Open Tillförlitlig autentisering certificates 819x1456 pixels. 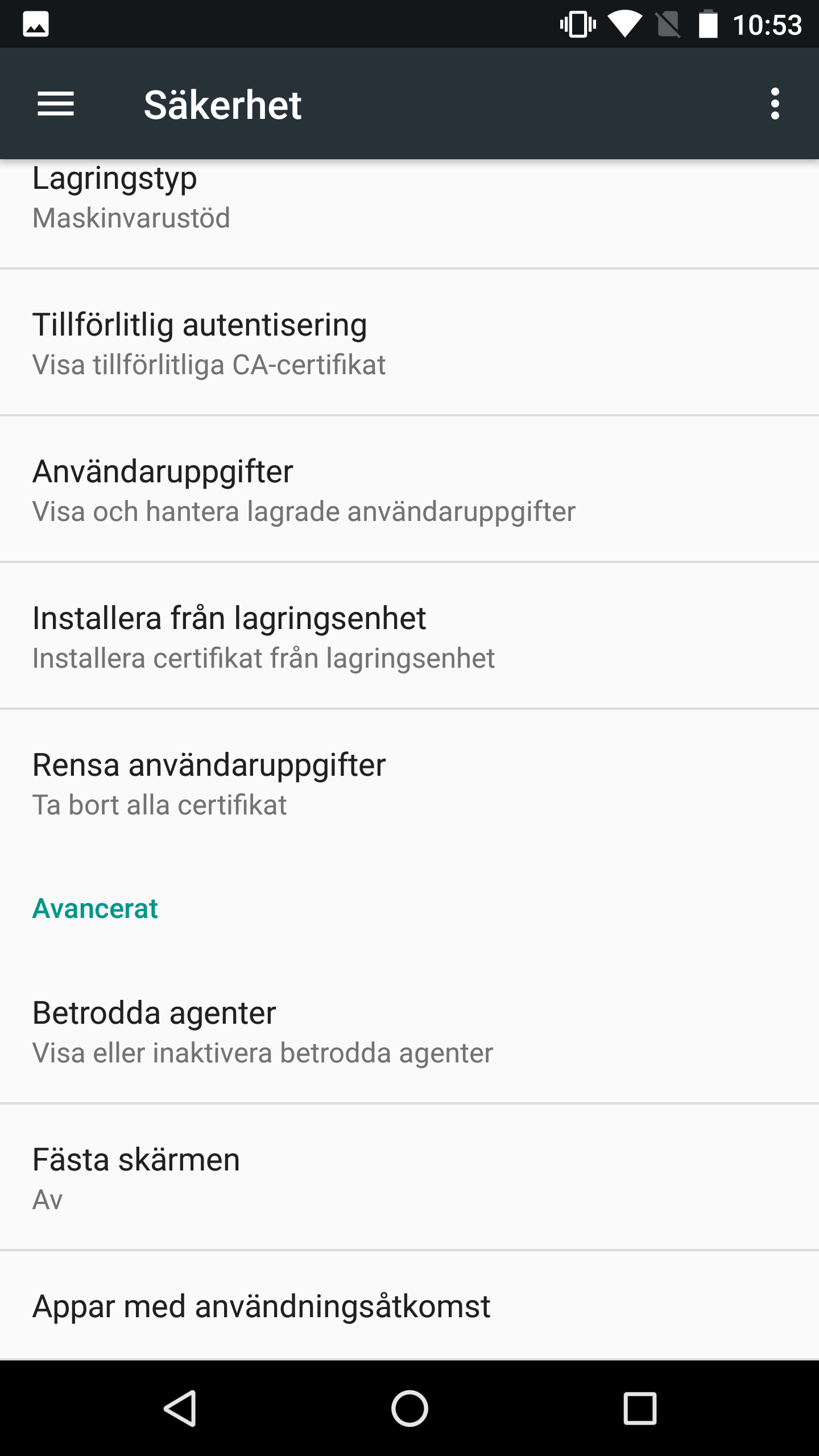click(409, 344)
